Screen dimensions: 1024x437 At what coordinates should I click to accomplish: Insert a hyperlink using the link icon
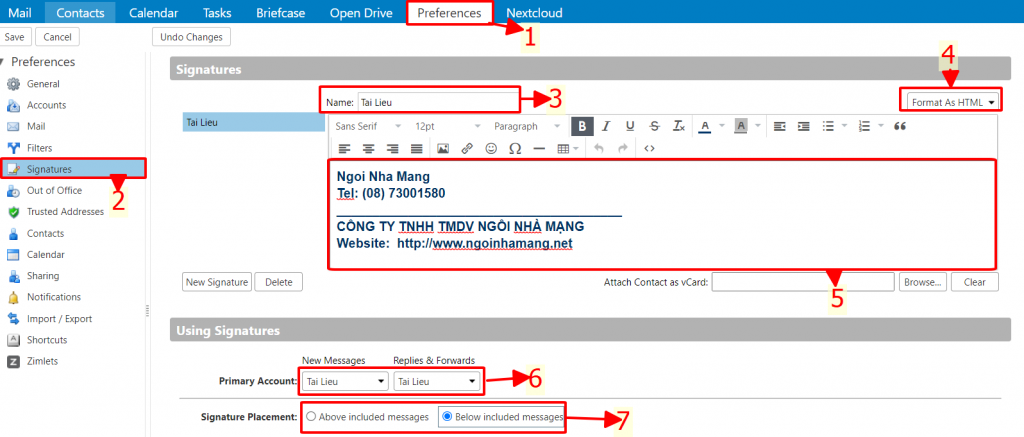467,148
